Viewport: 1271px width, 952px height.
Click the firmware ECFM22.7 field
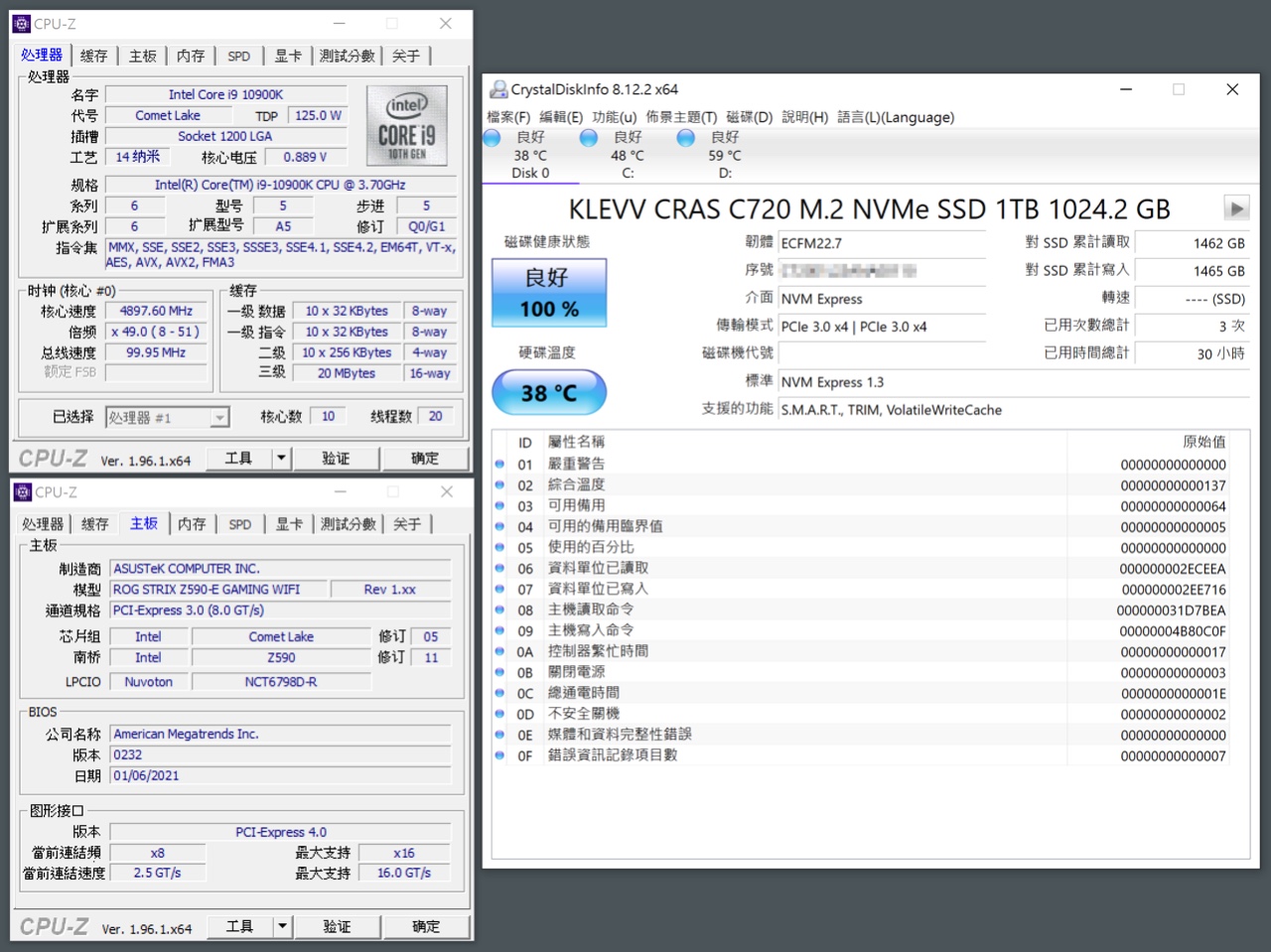[x=882, y=243]
